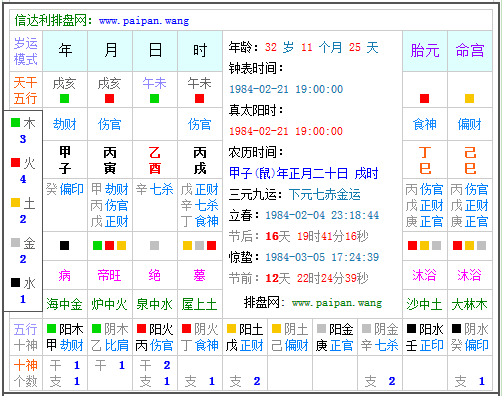Click the gray 金 legend square
Viewport: 502px width, 396px height.
point(16,242)
